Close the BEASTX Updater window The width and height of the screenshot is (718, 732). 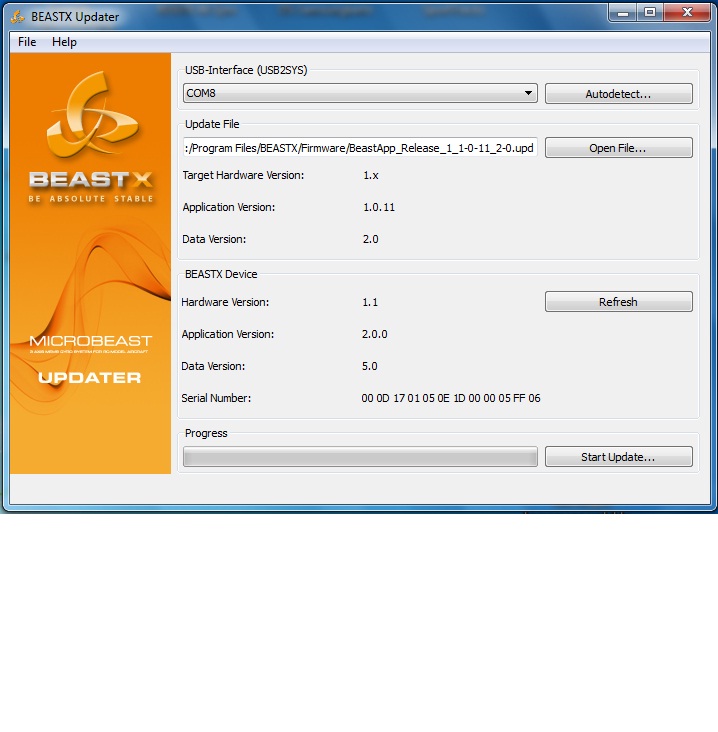point(687,12)
